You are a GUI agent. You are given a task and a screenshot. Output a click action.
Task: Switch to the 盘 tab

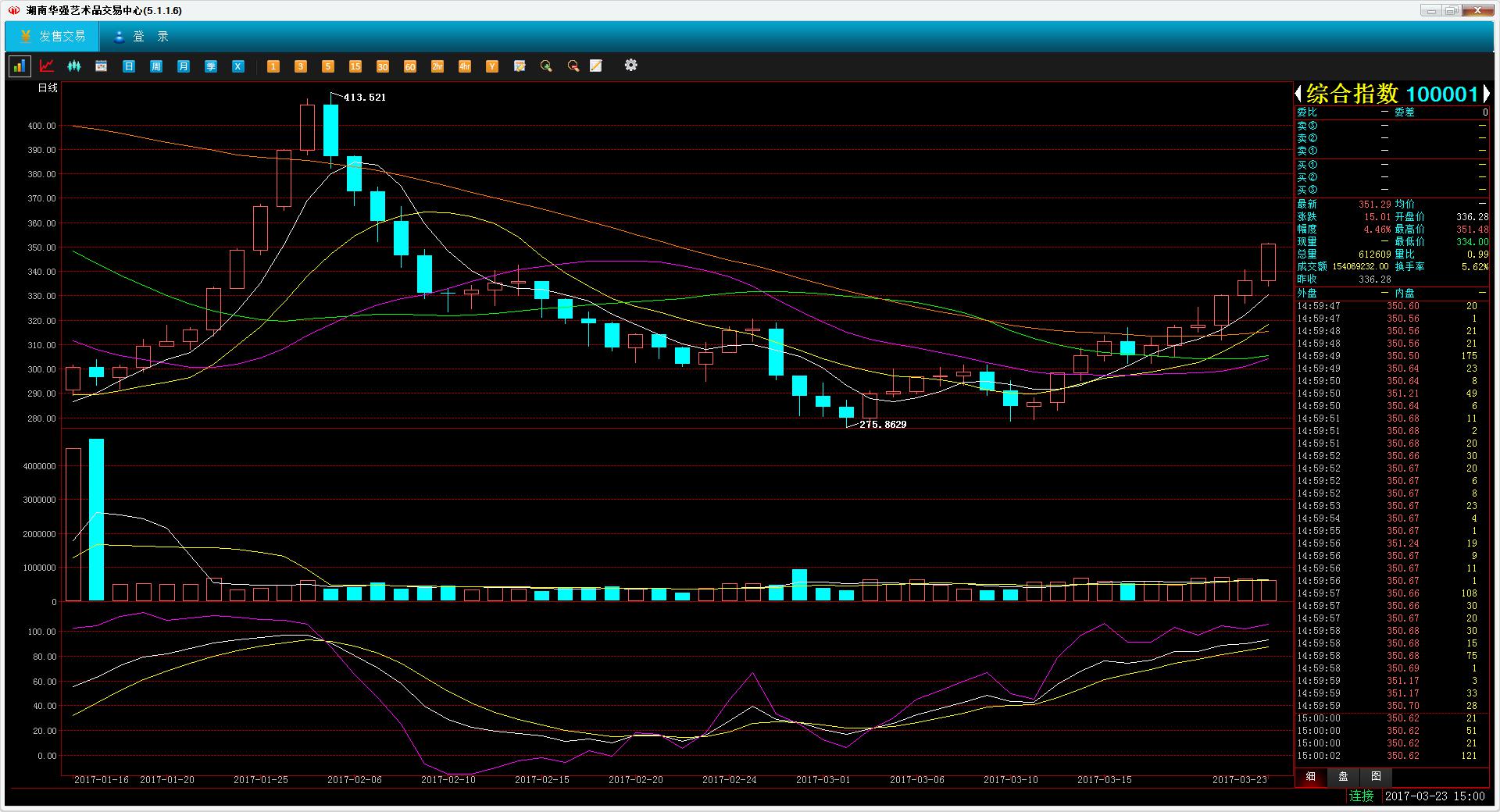click(x=1343, y=777)
